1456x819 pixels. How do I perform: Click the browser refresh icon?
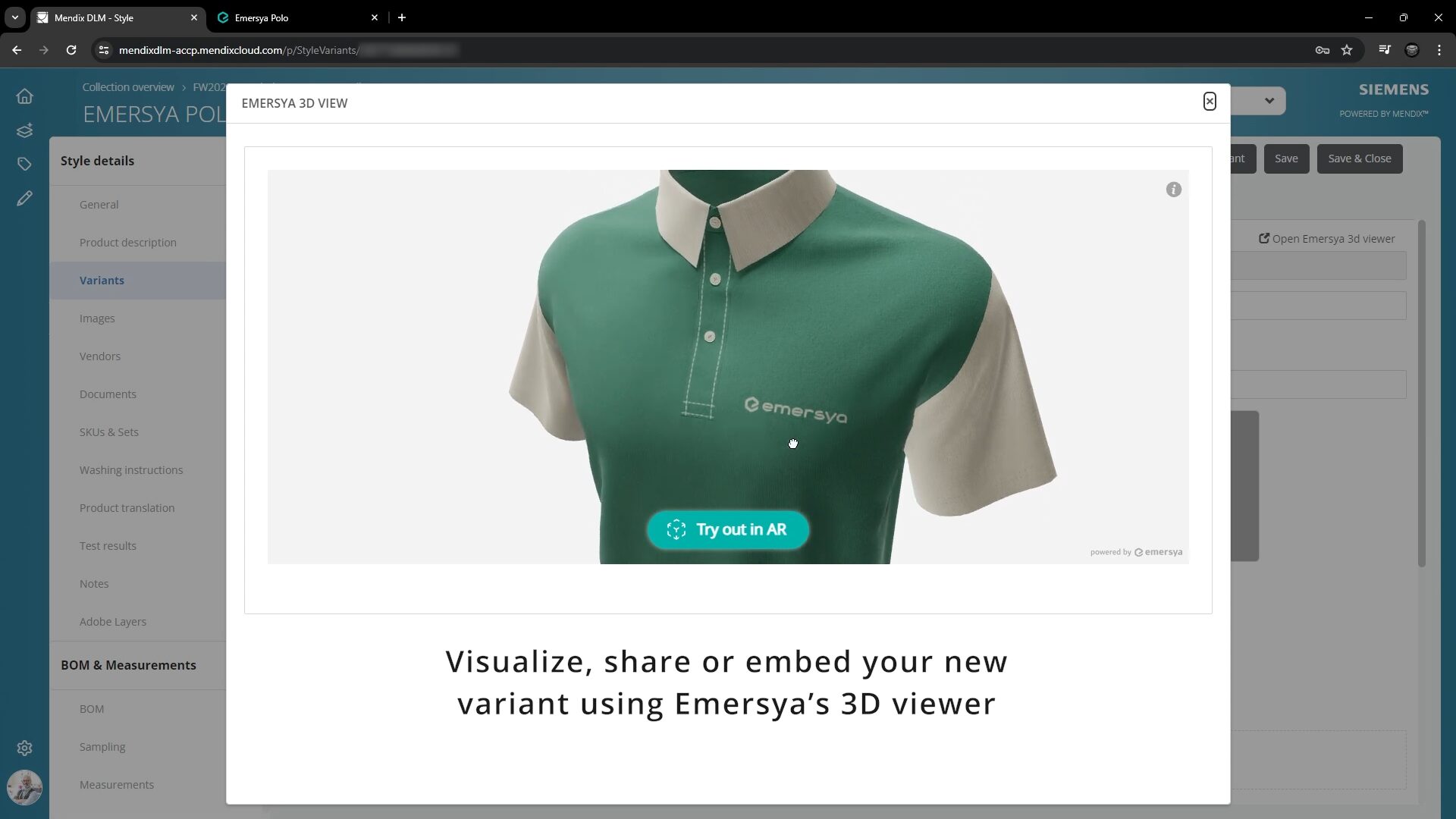click(71, 50)
